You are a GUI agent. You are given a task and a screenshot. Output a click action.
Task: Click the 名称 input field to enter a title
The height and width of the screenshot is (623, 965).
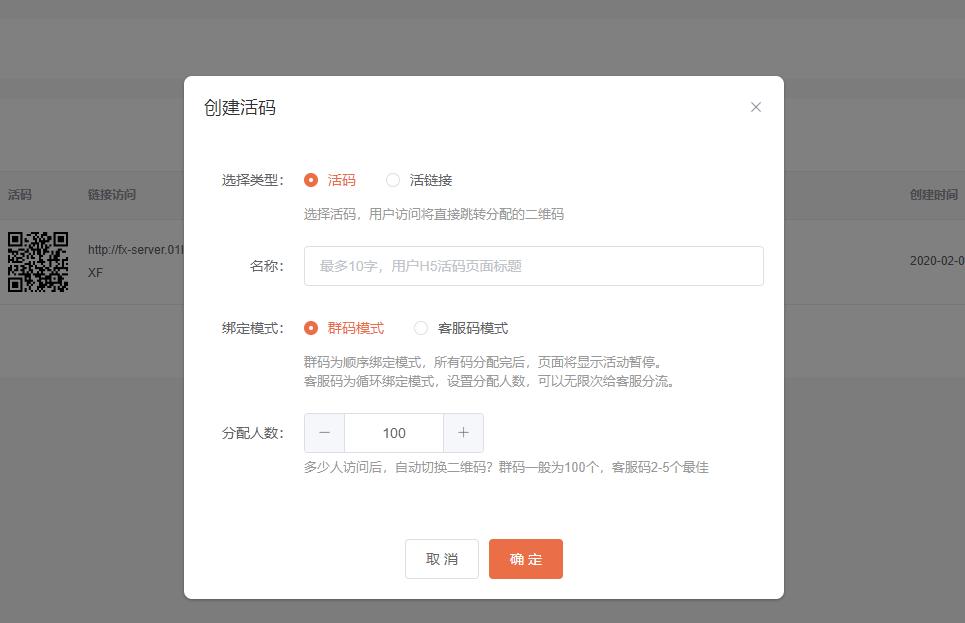tap(533, 266)
